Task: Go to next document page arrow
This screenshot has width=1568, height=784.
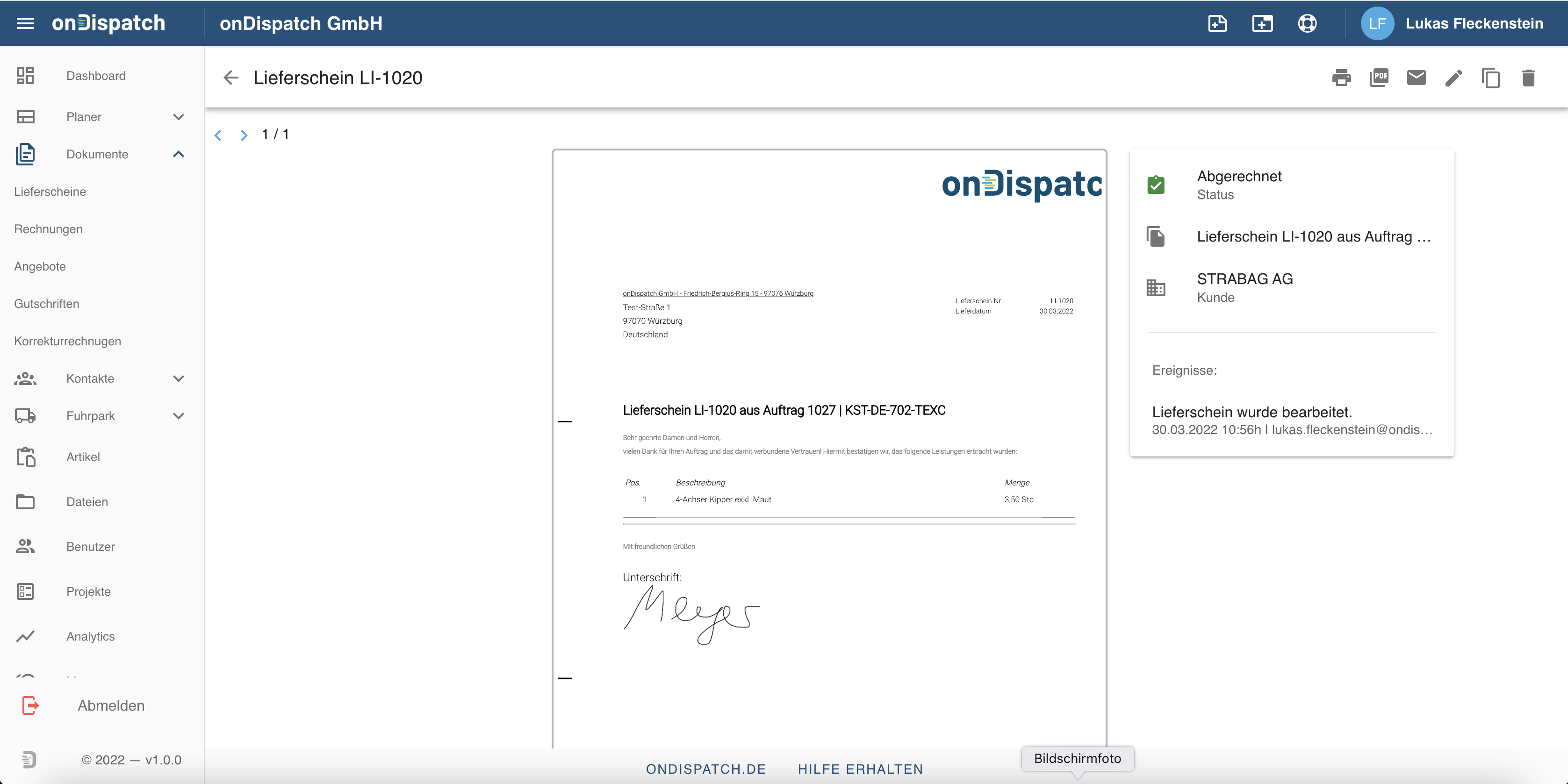Action: pyautogui.click(x=244, y=135)
